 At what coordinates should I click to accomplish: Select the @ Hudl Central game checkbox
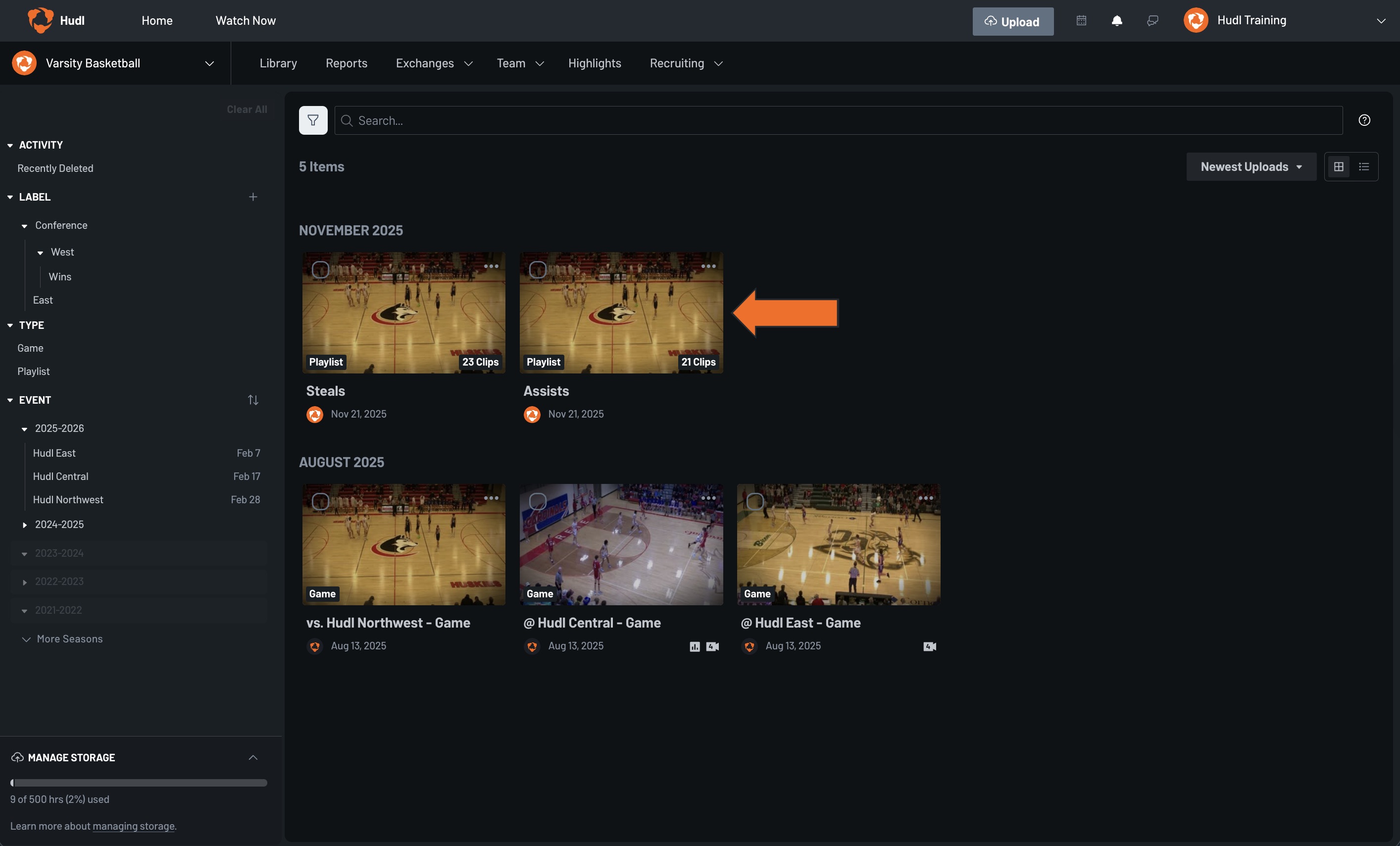pyautogui.click(x=538, y=501)
